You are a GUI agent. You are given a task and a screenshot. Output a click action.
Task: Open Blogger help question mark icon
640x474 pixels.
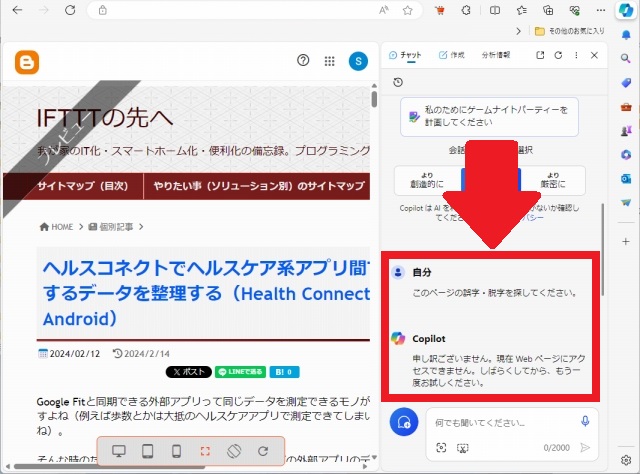(x=303, y=60)
